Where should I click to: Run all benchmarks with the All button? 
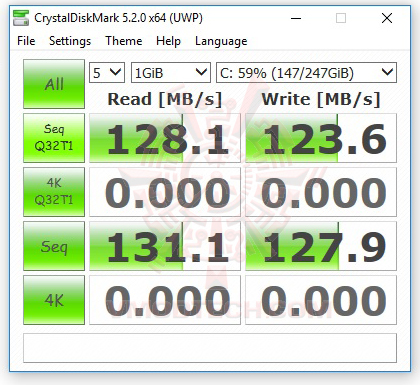[x=54, y=84]
